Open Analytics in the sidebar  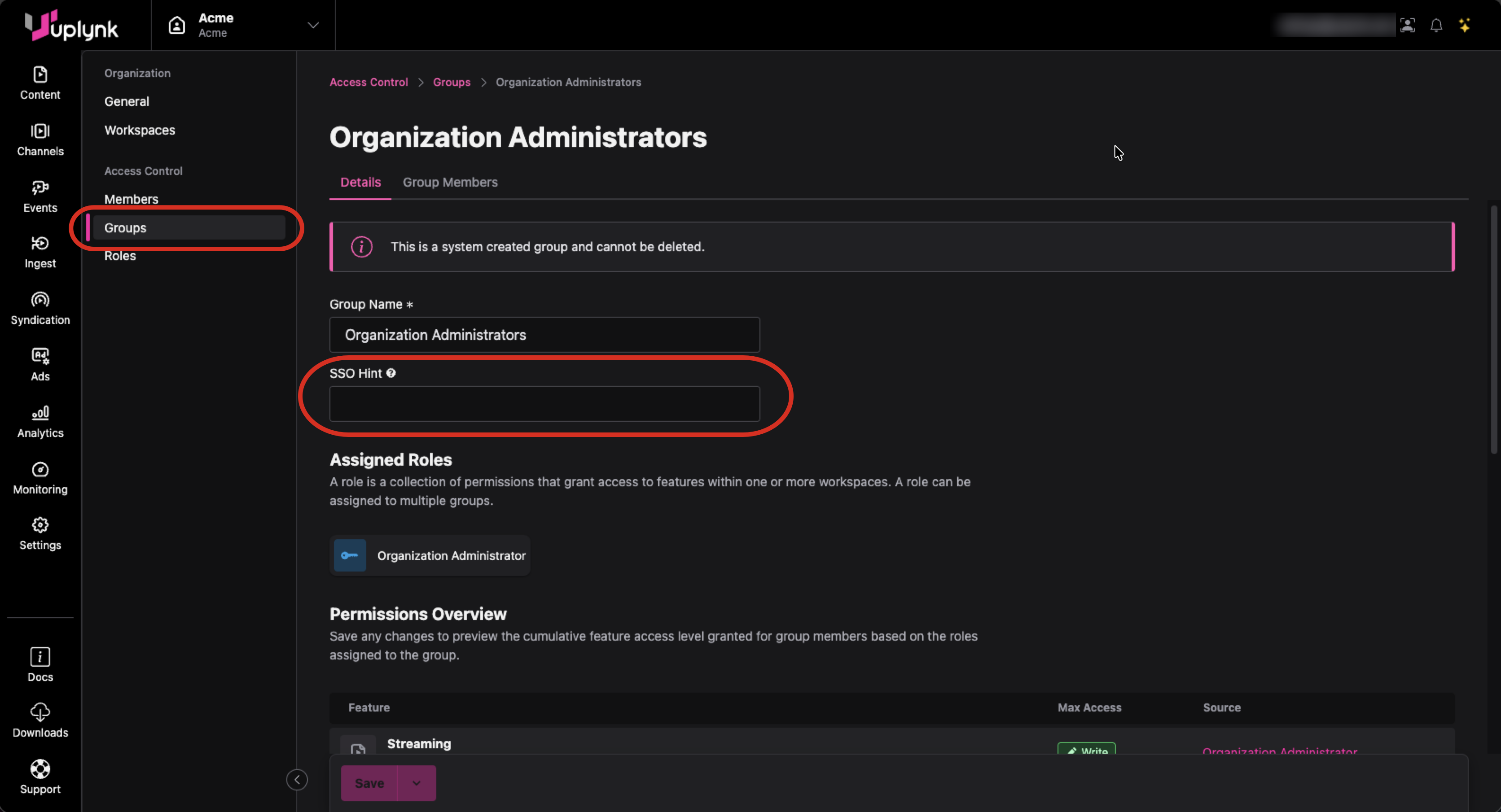click(39, 421)
